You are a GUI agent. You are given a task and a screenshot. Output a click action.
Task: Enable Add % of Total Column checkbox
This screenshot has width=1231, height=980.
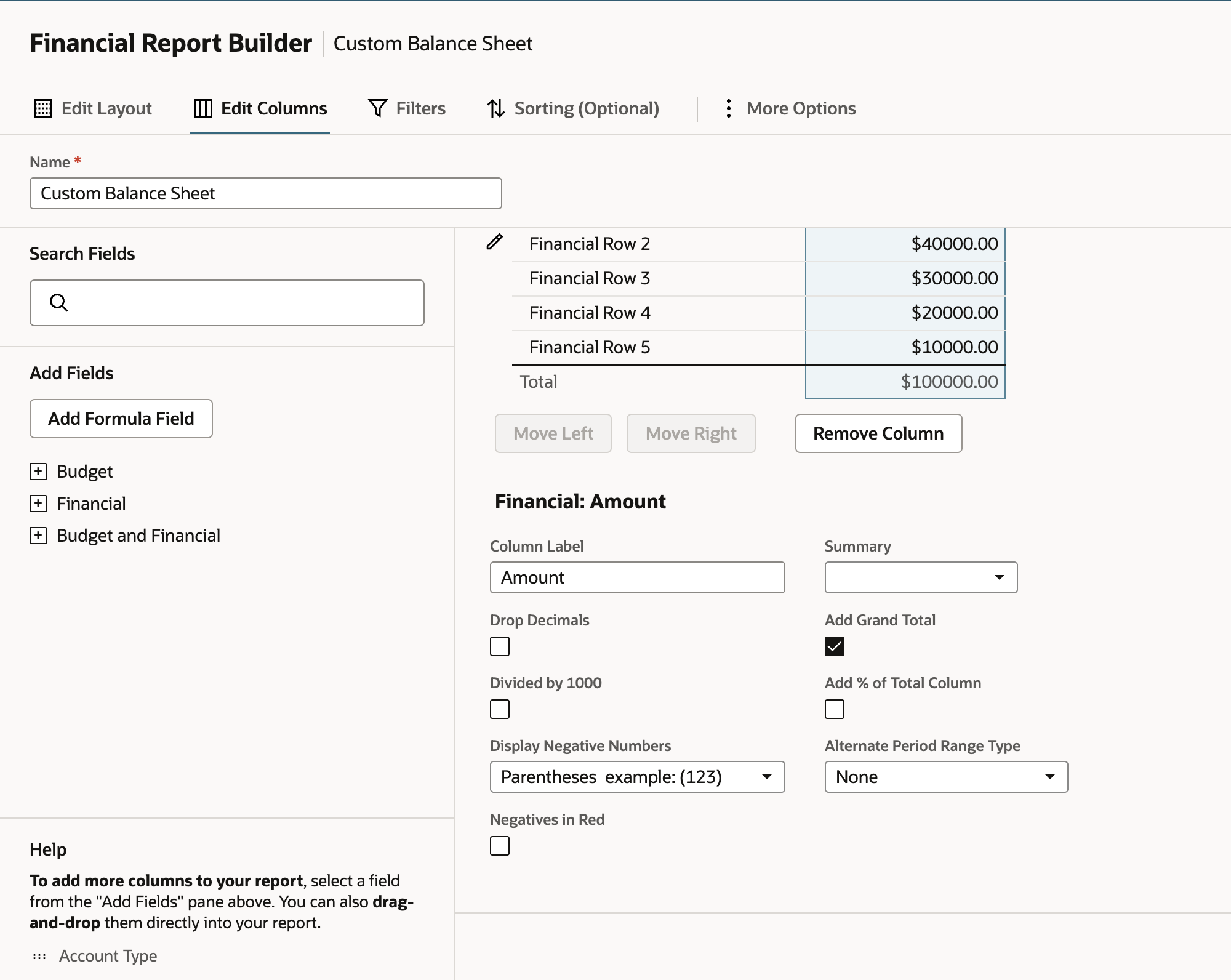click(x=835, y=709)
